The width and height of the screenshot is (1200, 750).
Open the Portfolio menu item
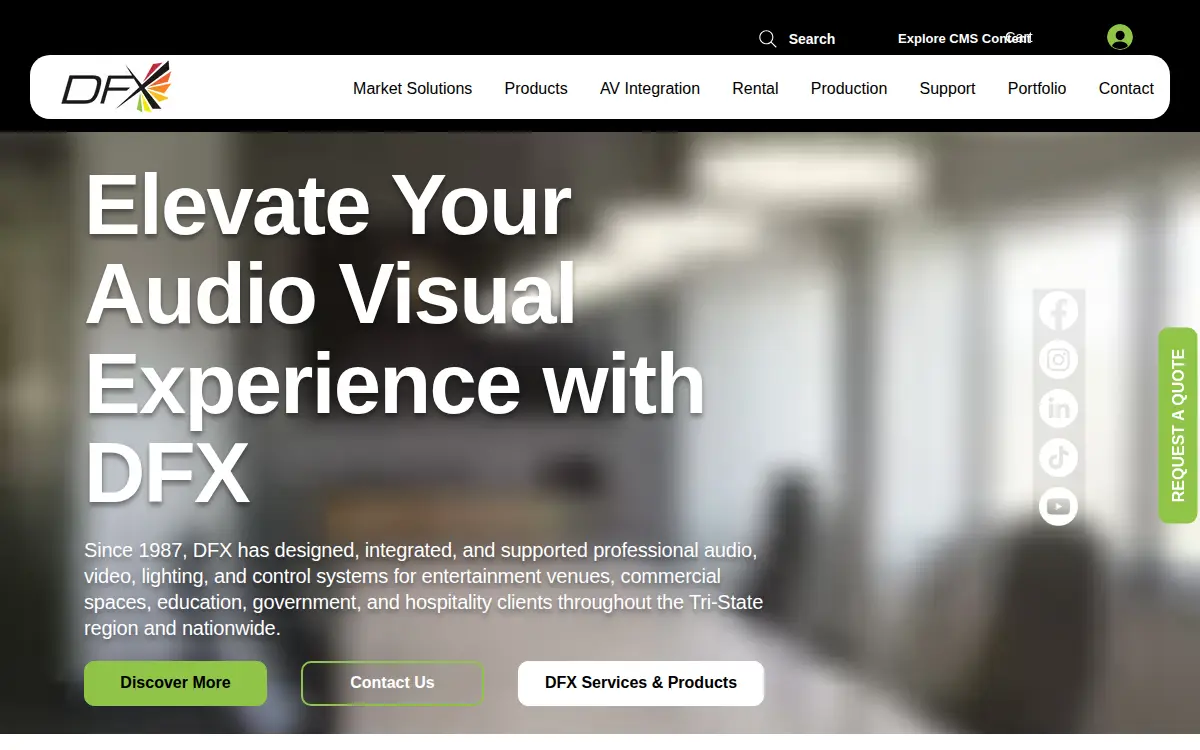coord(1037,88)
